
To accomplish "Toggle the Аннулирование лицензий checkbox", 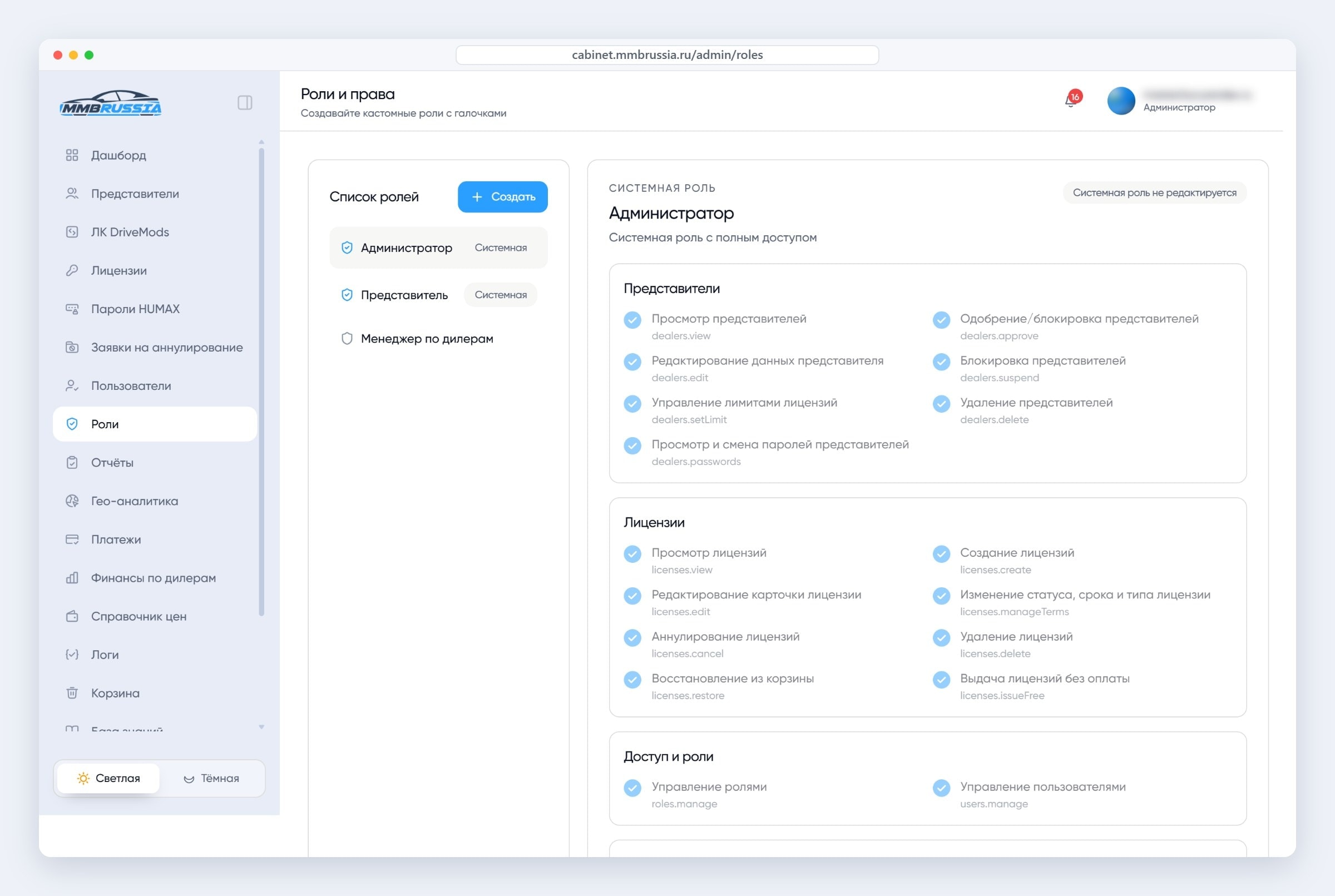I will pos(632,638).
